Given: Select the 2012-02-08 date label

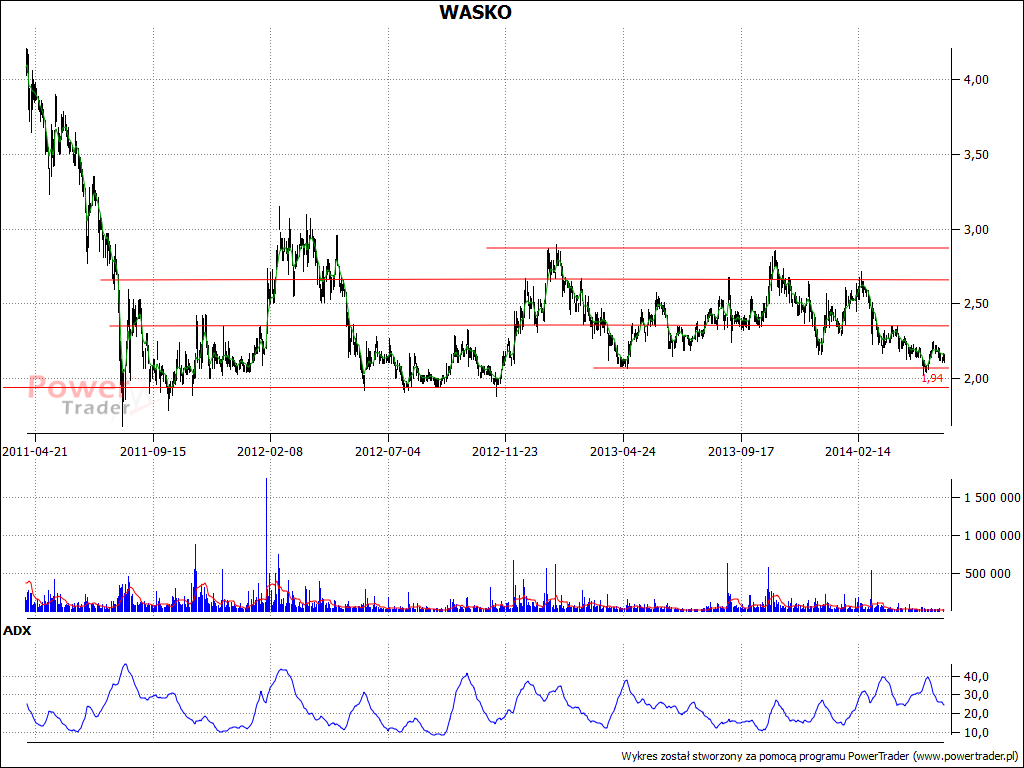Looking at the screenshot, I should point(270,451).
